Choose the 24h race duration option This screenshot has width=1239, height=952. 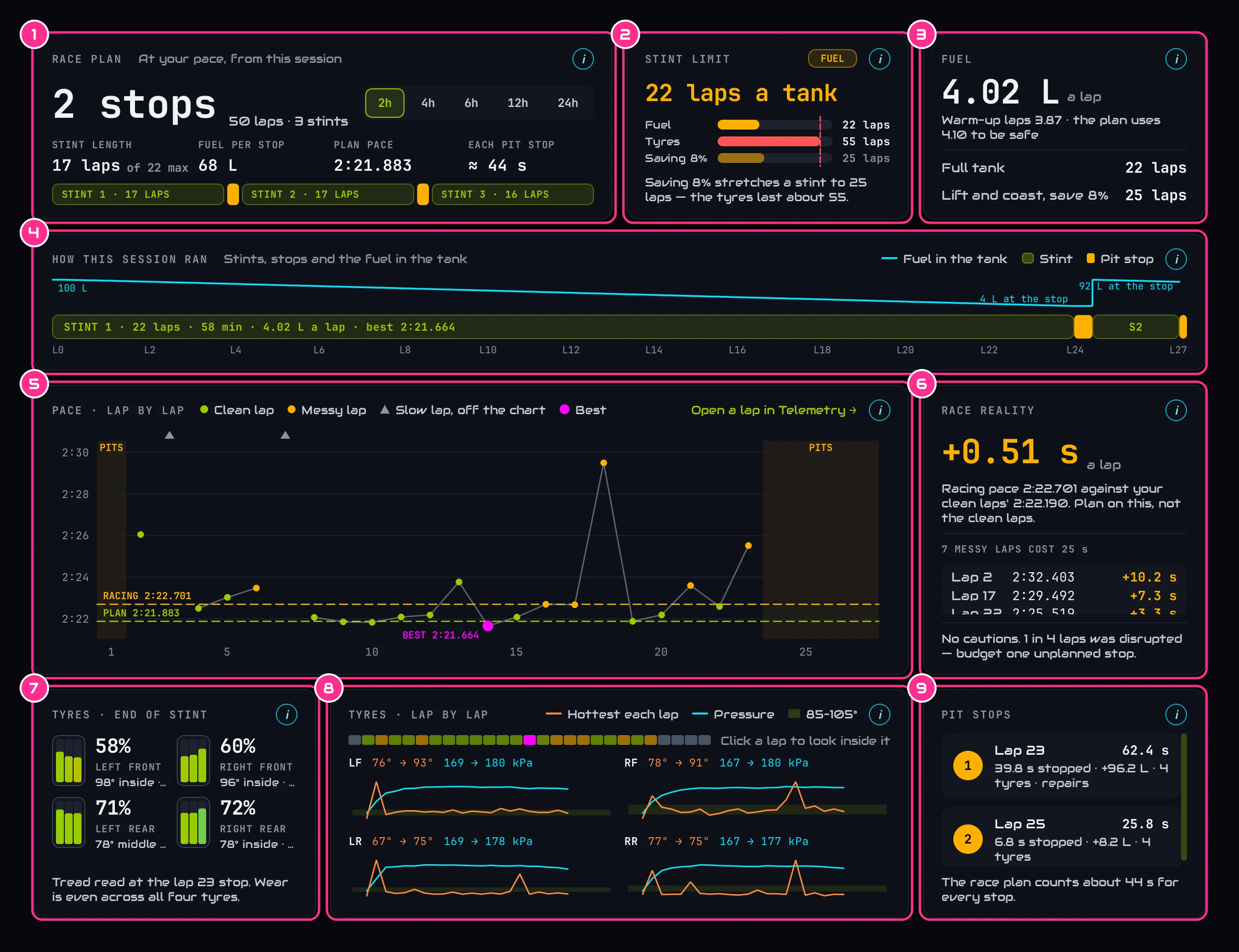[x=567, y=103]
